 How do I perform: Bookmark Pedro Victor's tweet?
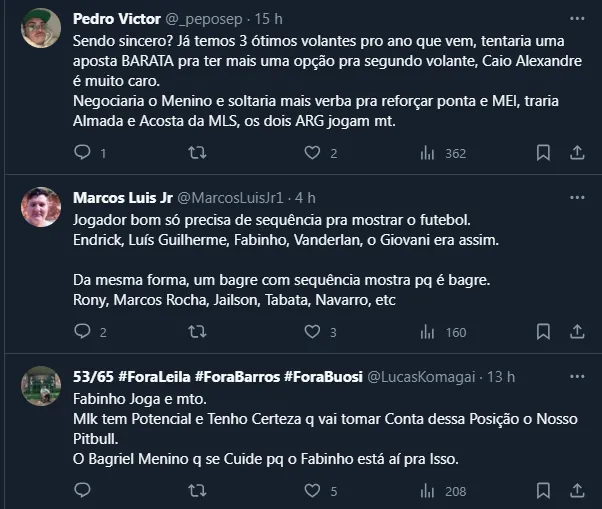tap(543, 153)
